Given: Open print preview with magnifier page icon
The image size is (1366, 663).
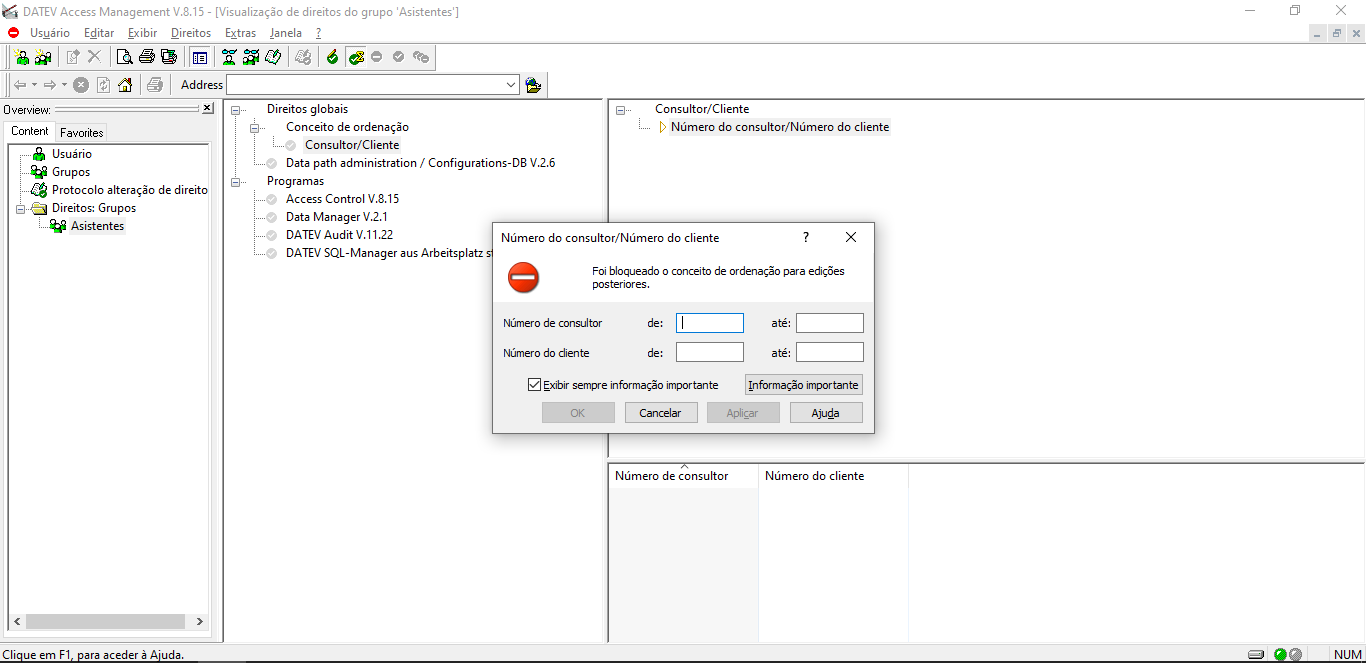Looking at the screenshot, I should [x=125, y=57].
